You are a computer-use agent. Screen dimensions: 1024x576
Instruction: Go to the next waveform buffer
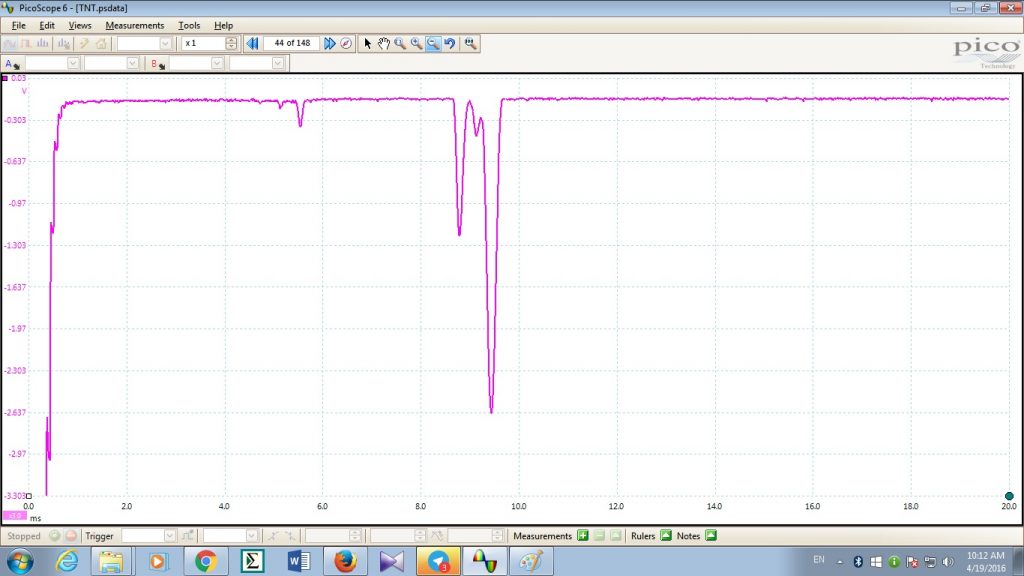[x=330, y=43]
